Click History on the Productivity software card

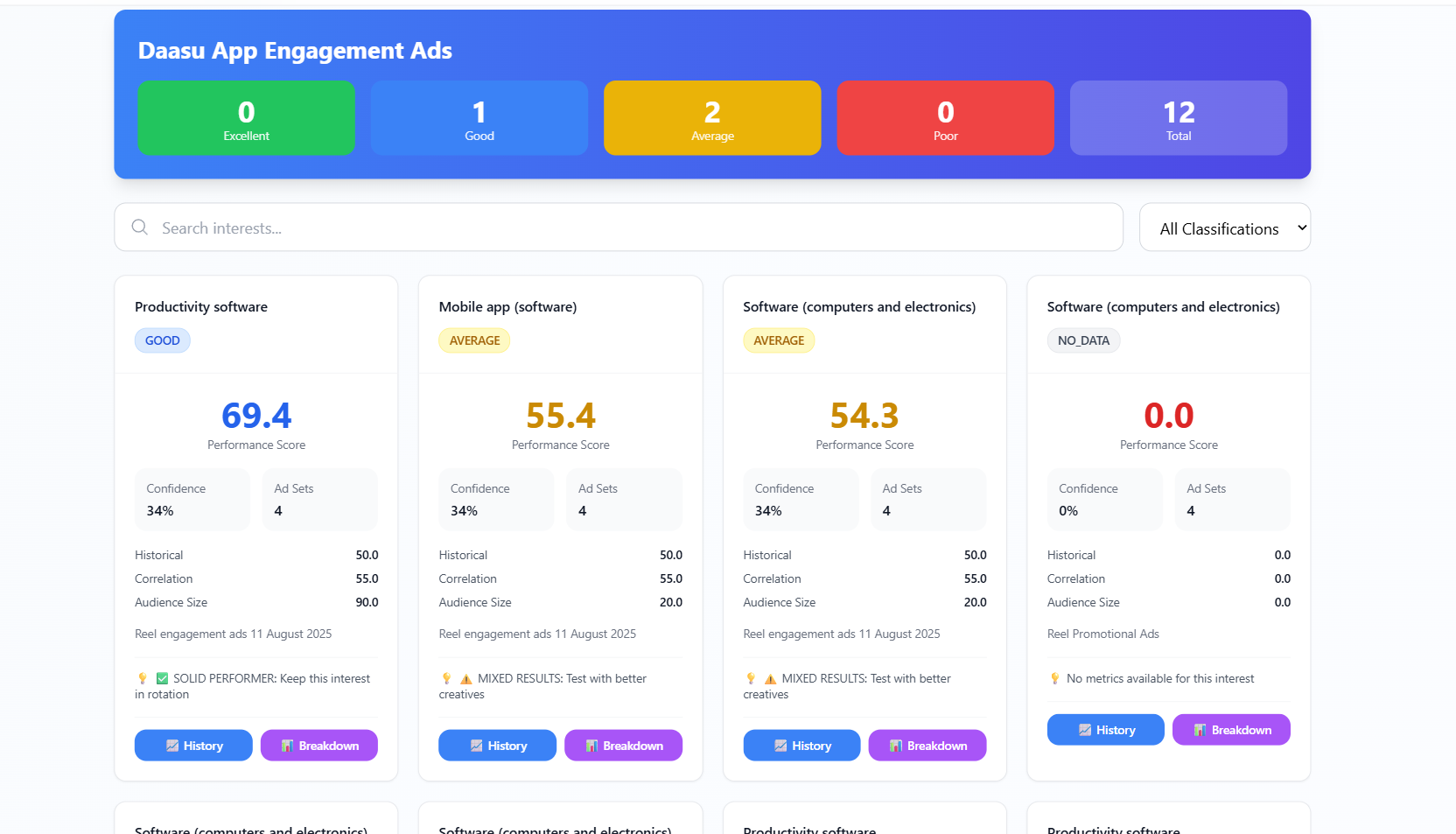[193, 746]
